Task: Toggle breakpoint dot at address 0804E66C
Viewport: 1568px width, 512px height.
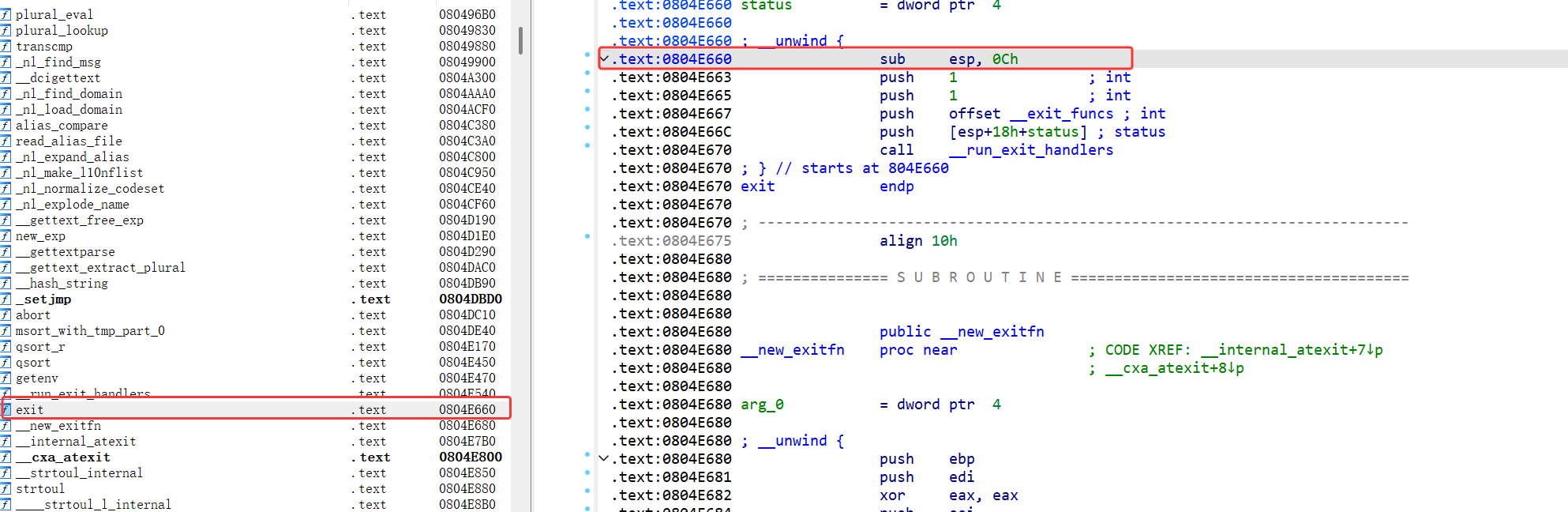Action: [587, 127]
